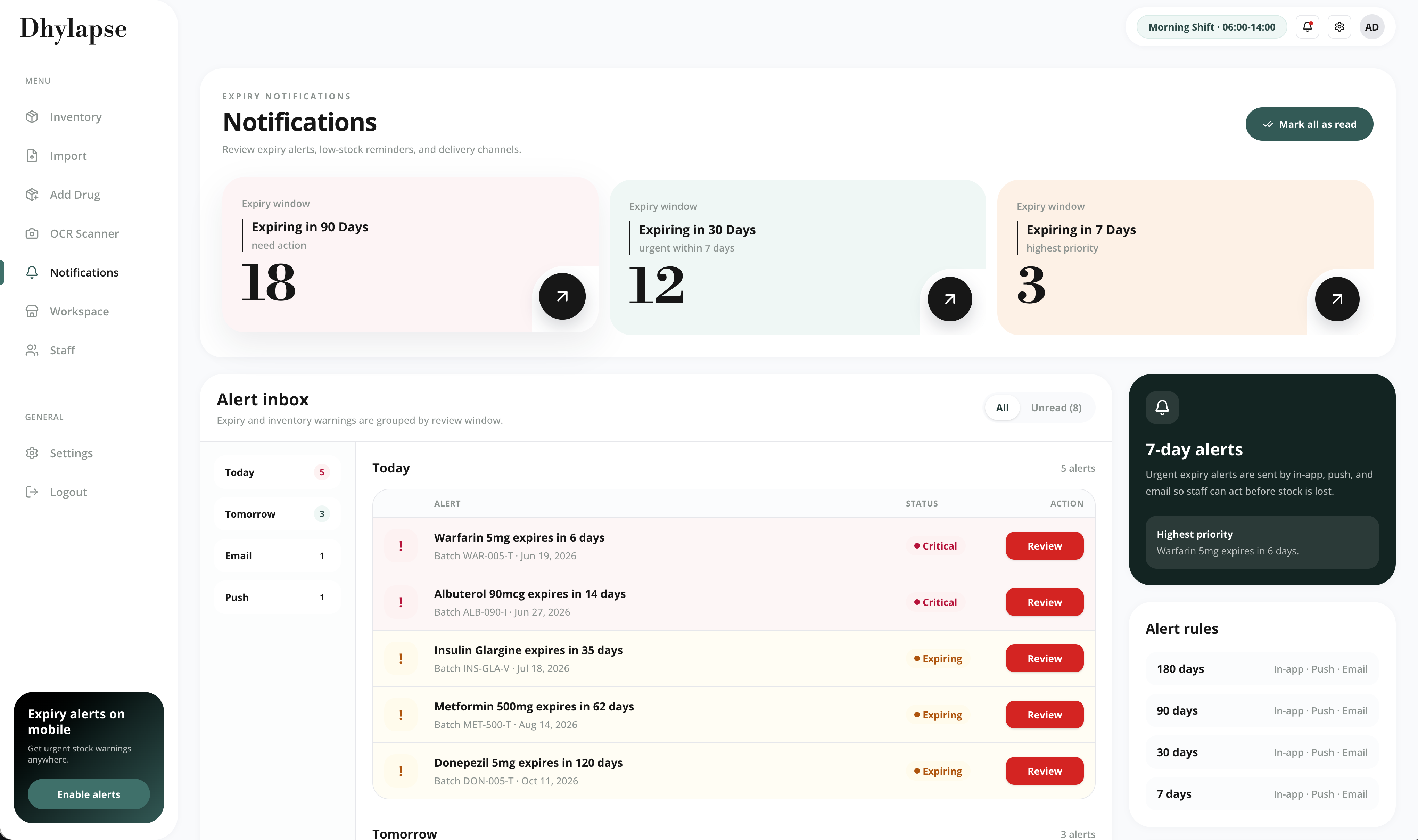1418x840 pixels.
Task: Click the Add Drug package icon
Action: (32, 195)
